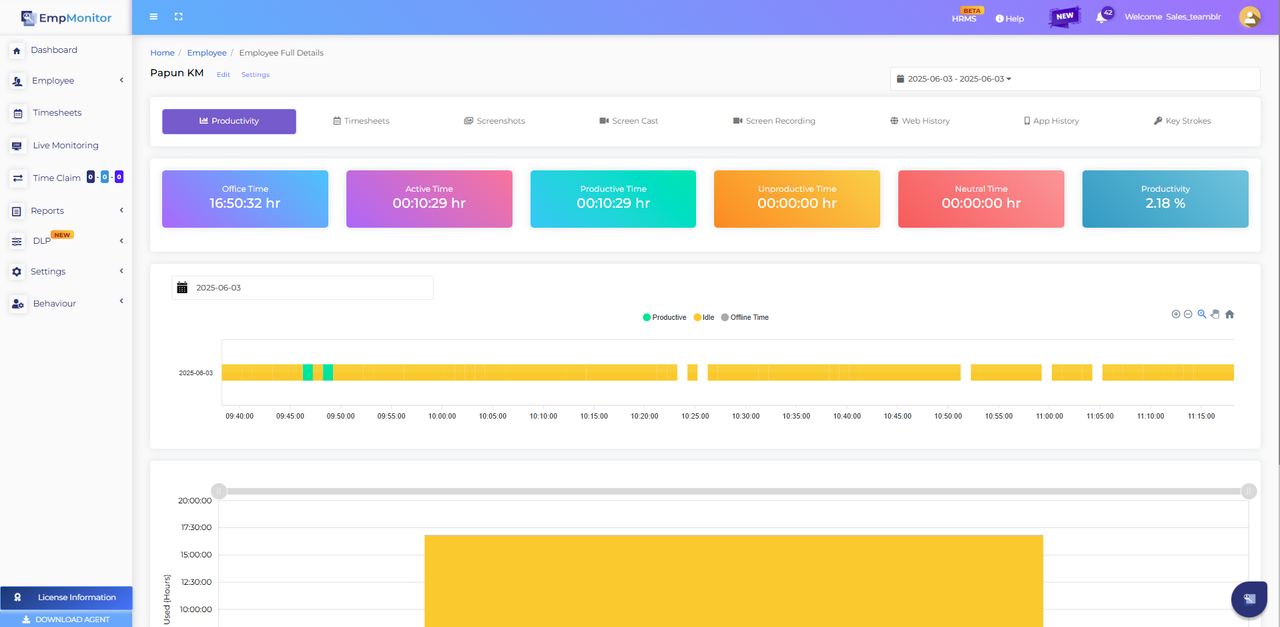Screen dimensions: 1280x627
Task: Click the calendar icon beside 2025-06-03
Action: coord(182,288)
